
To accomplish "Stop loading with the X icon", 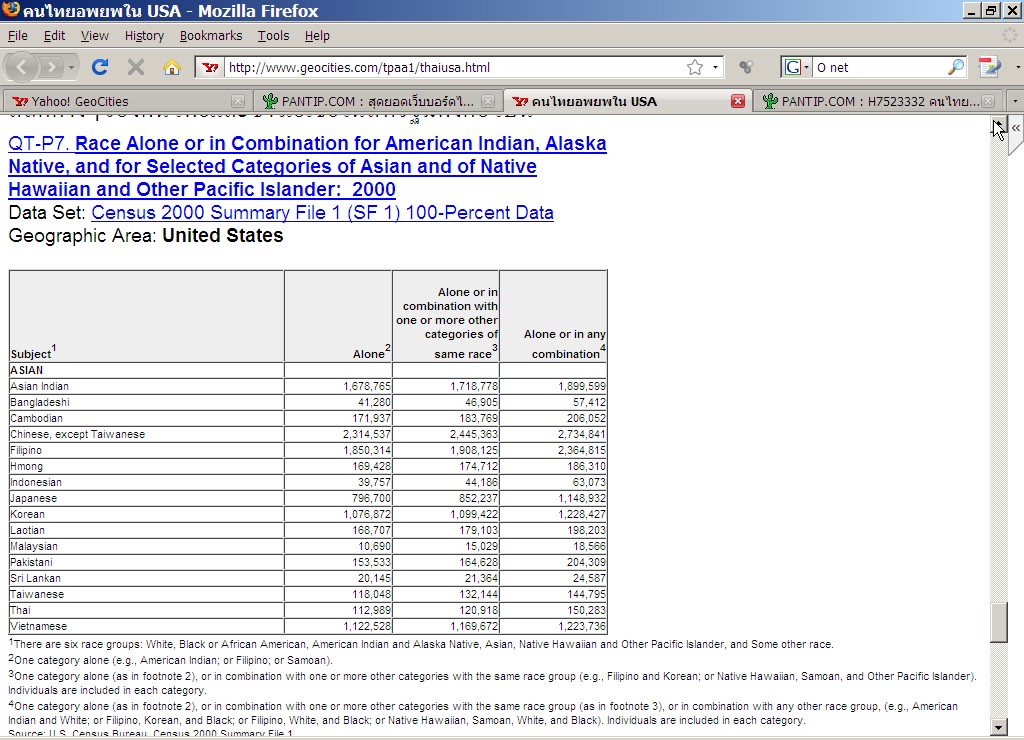I will (x=136, y=67).
